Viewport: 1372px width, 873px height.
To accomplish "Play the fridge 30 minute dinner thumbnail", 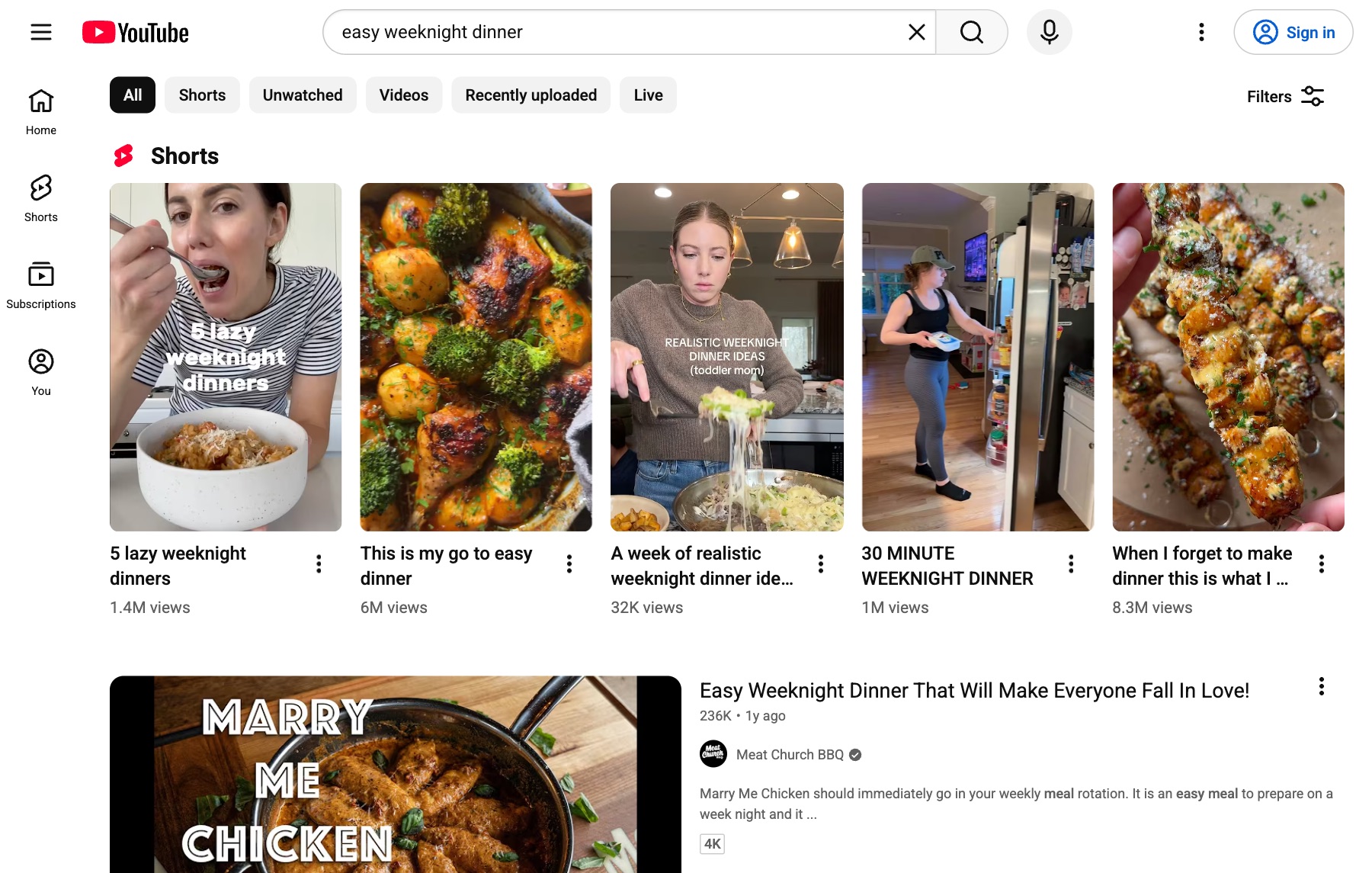I will 978,357.
